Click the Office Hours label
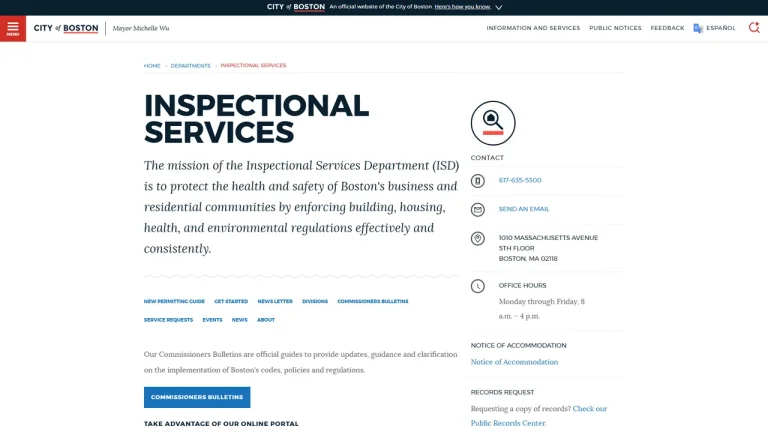Screen dimensions: 768x432 point(522,285)
